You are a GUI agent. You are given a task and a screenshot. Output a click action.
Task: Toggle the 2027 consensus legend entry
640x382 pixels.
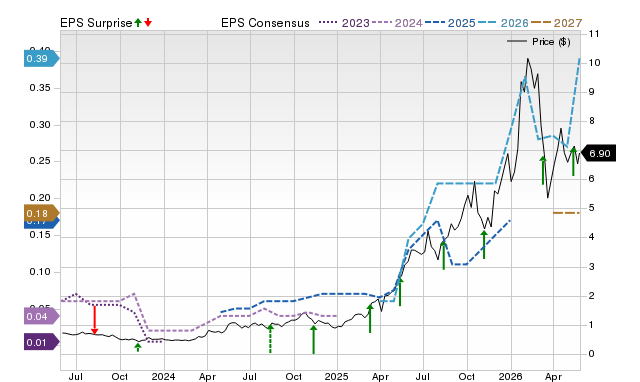pos(557,23)
